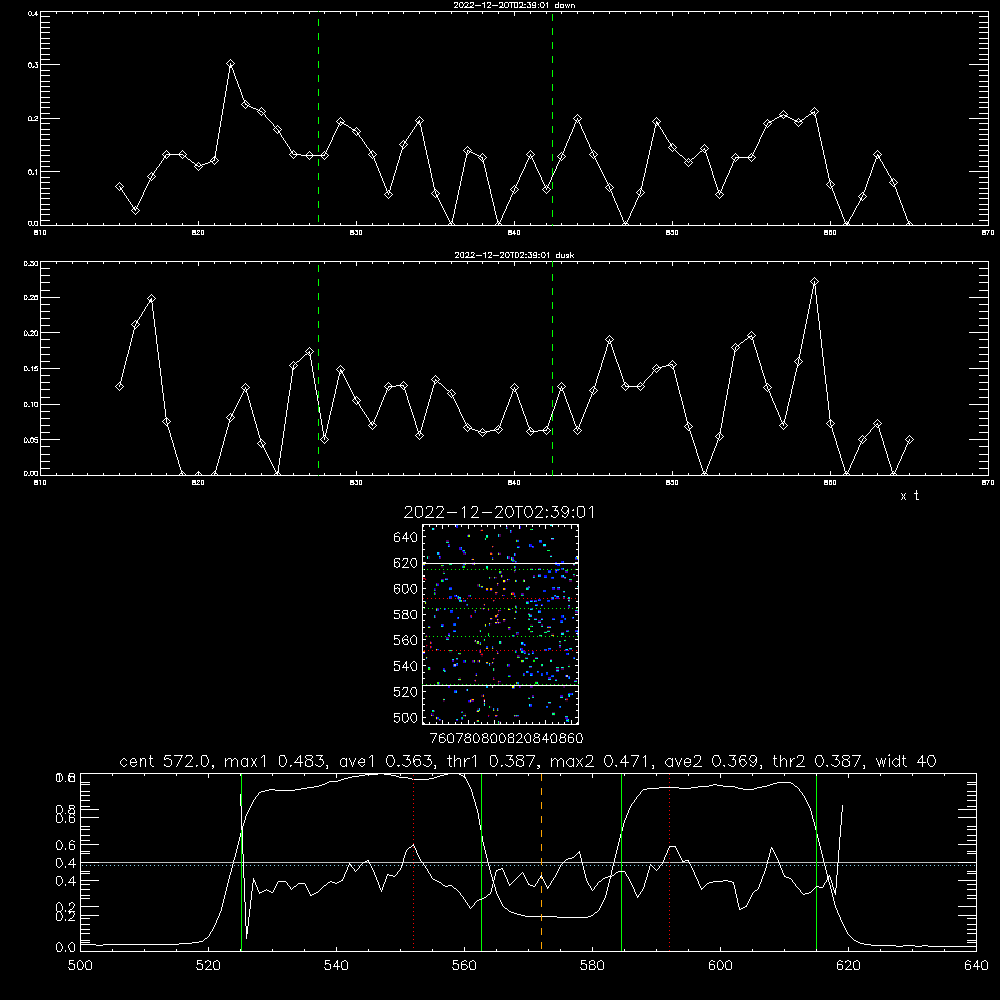Screen dimensions: 1000x1000
Task: Click the right green dashed line in the dusk plot
Action: 552,369
